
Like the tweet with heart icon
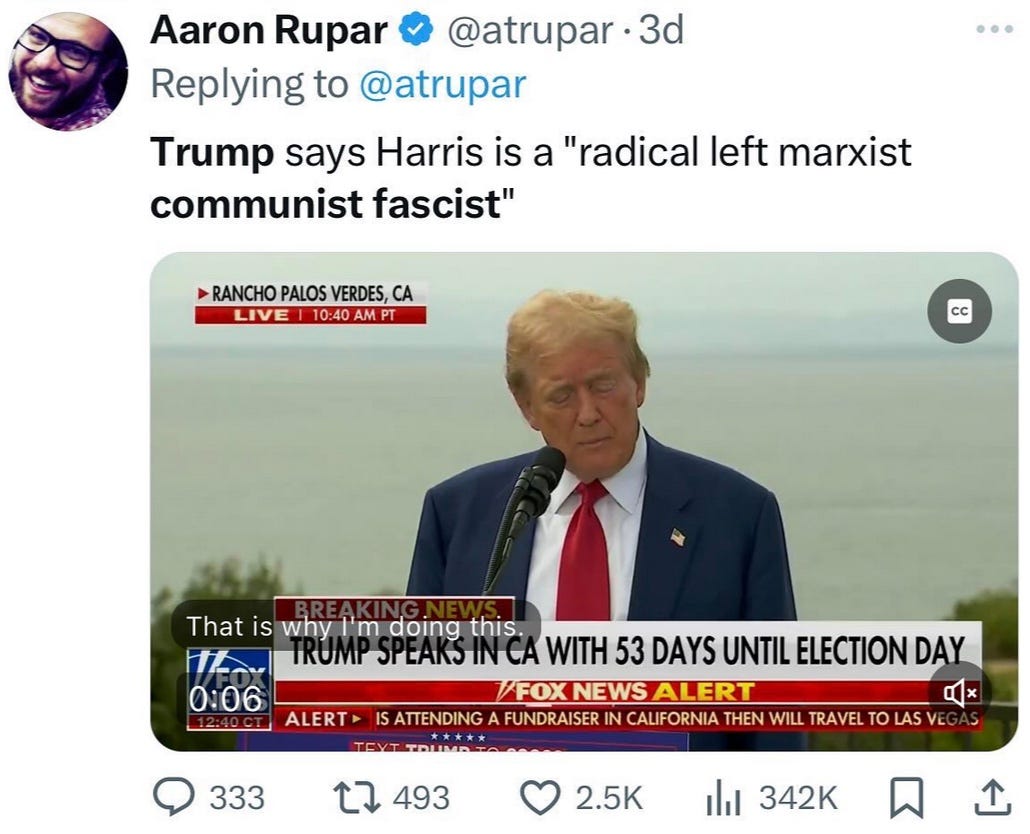pos(540,797)
